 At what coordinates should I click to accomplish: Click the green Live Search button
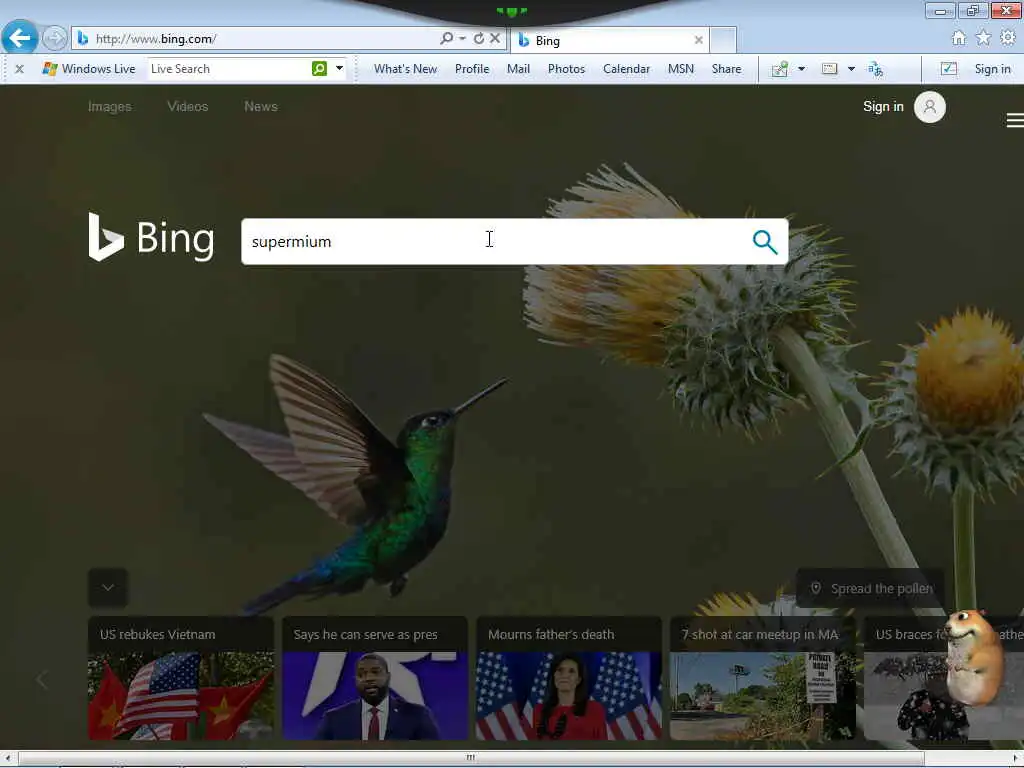[x=319, y=69]
